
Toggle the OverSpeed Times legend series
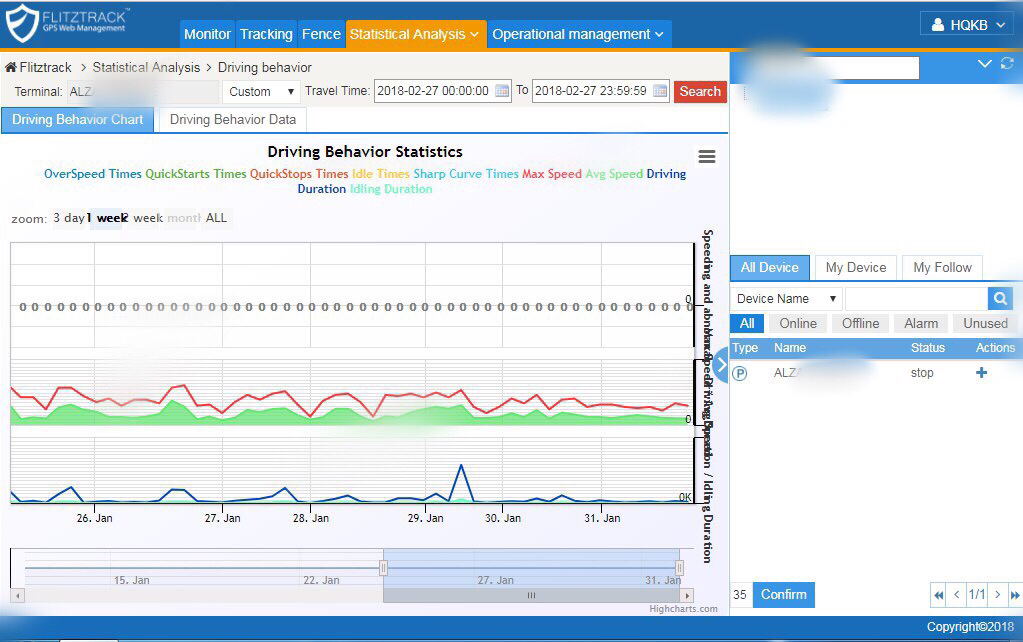pos(93,174)
